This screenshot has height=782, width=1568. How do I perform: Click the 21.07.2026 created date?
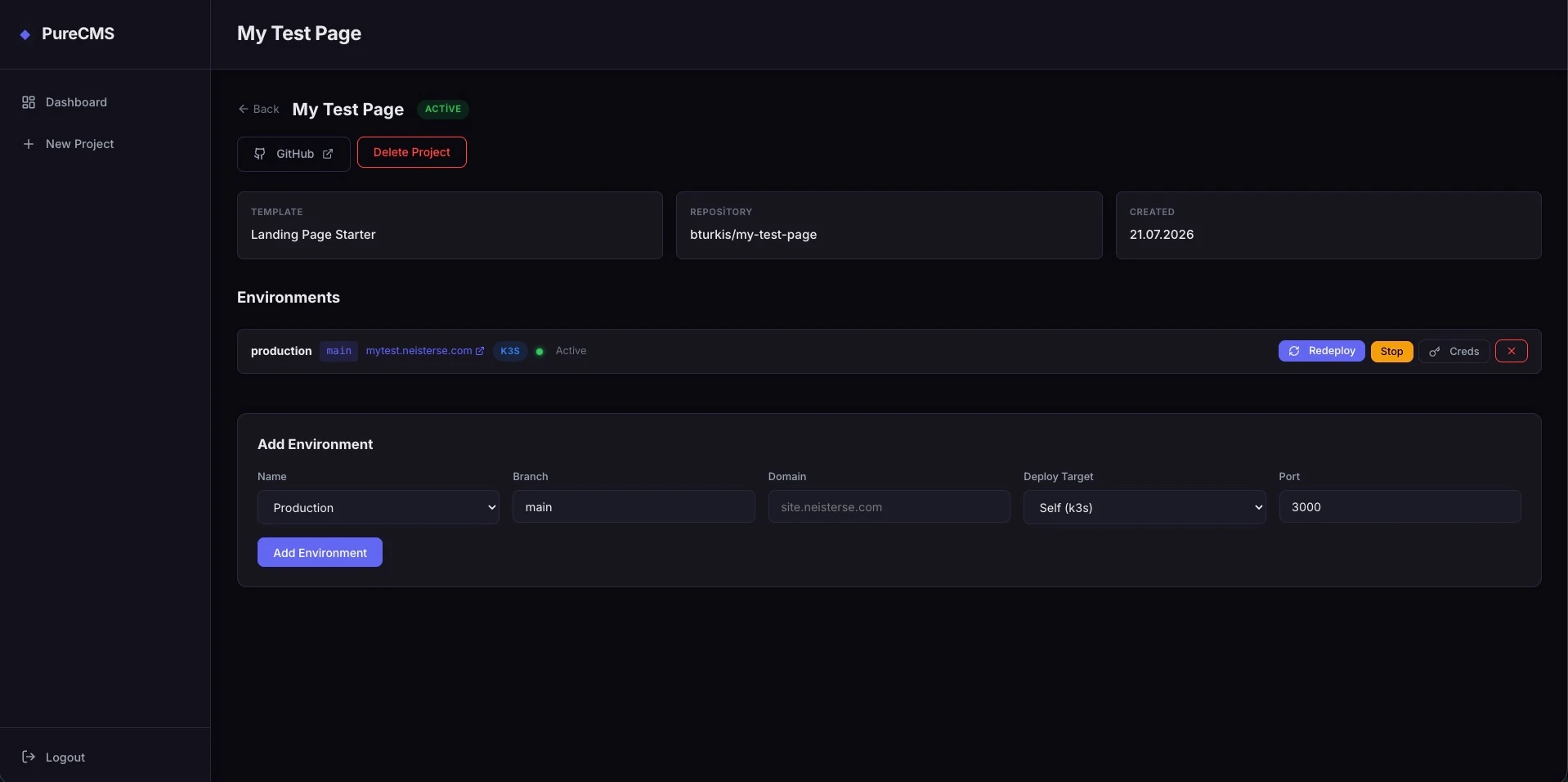[x=1162, y=235]
